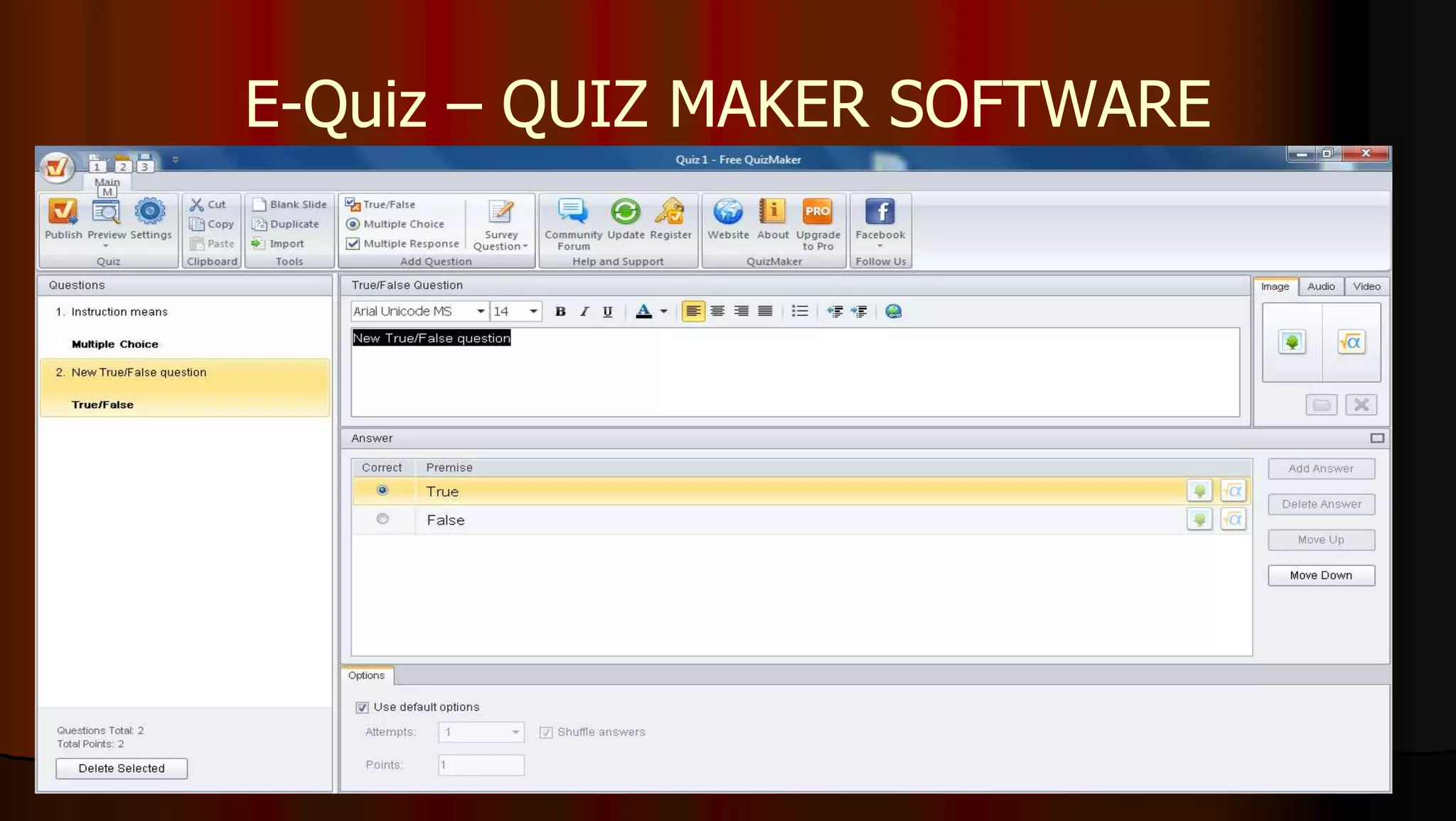Toggle underline formatting

coord(608,311)
